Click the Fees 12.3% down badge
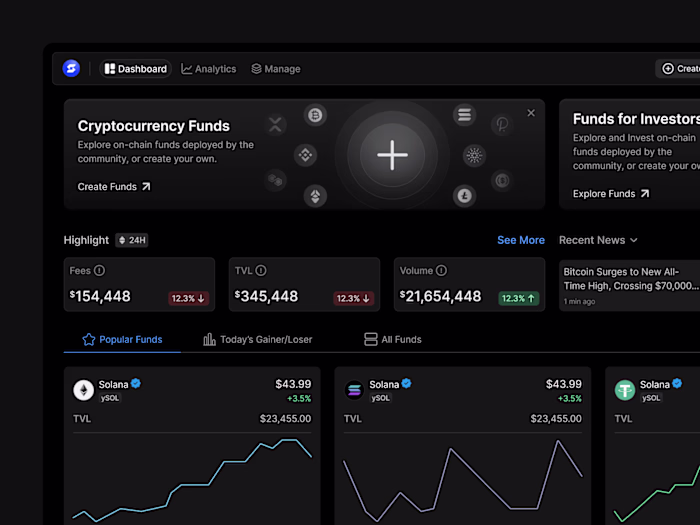 coord(188,298)
